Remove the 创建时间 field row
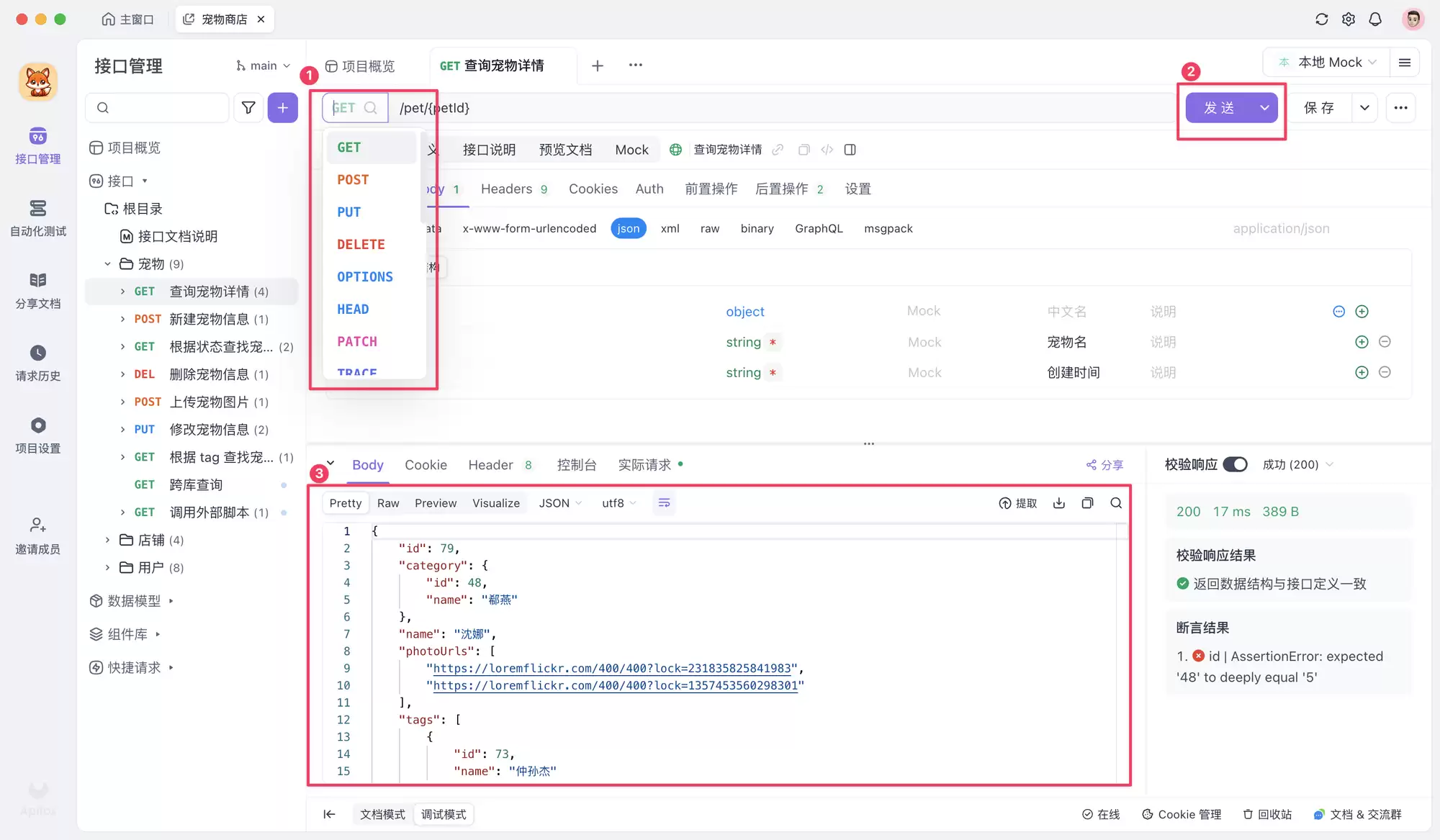The height and width of the screenshot is (840, 1440). coord(1385,372)
